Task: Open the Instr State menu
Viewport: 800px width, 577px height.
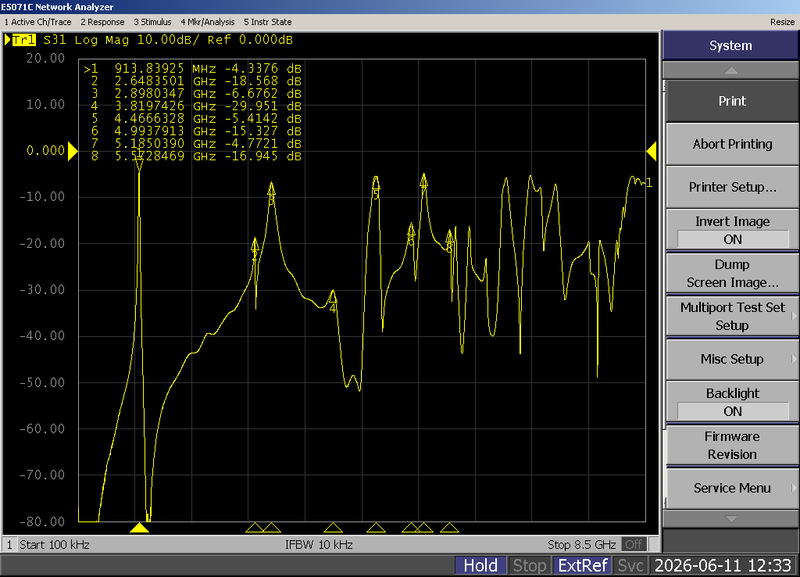Action: coord(267,22)
